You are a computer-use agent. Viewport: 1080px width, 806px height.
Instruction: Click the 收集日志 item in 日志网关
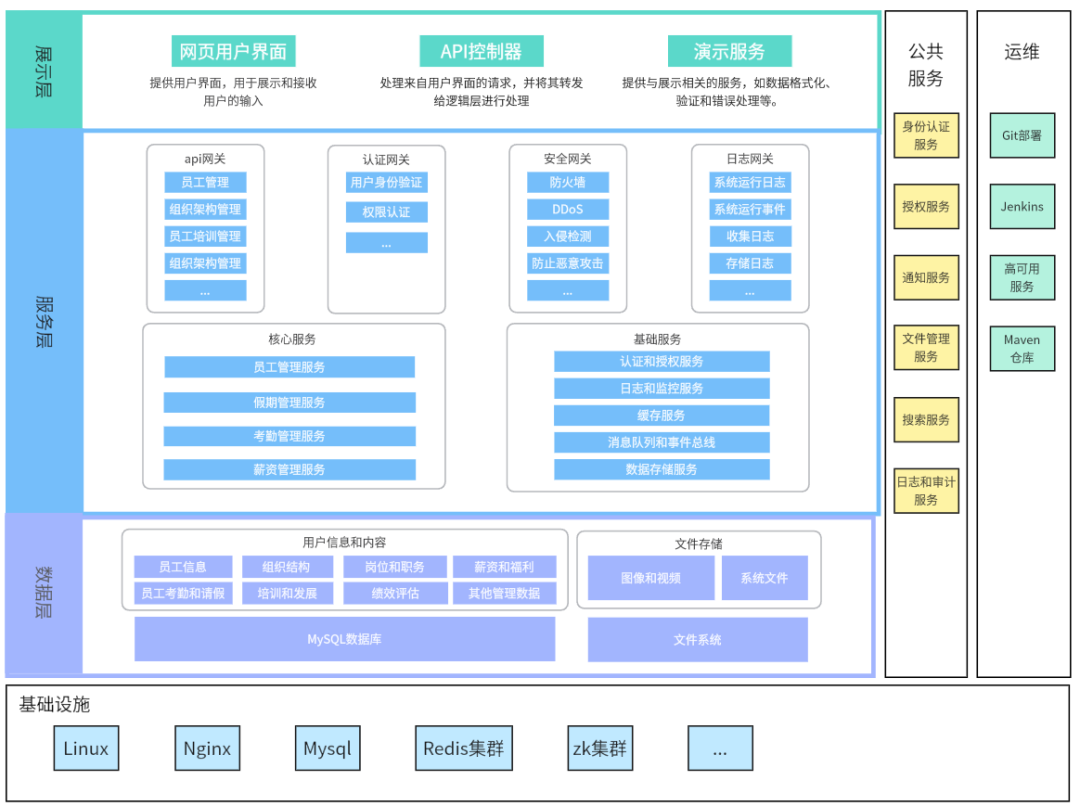click(x=749, y=237)
